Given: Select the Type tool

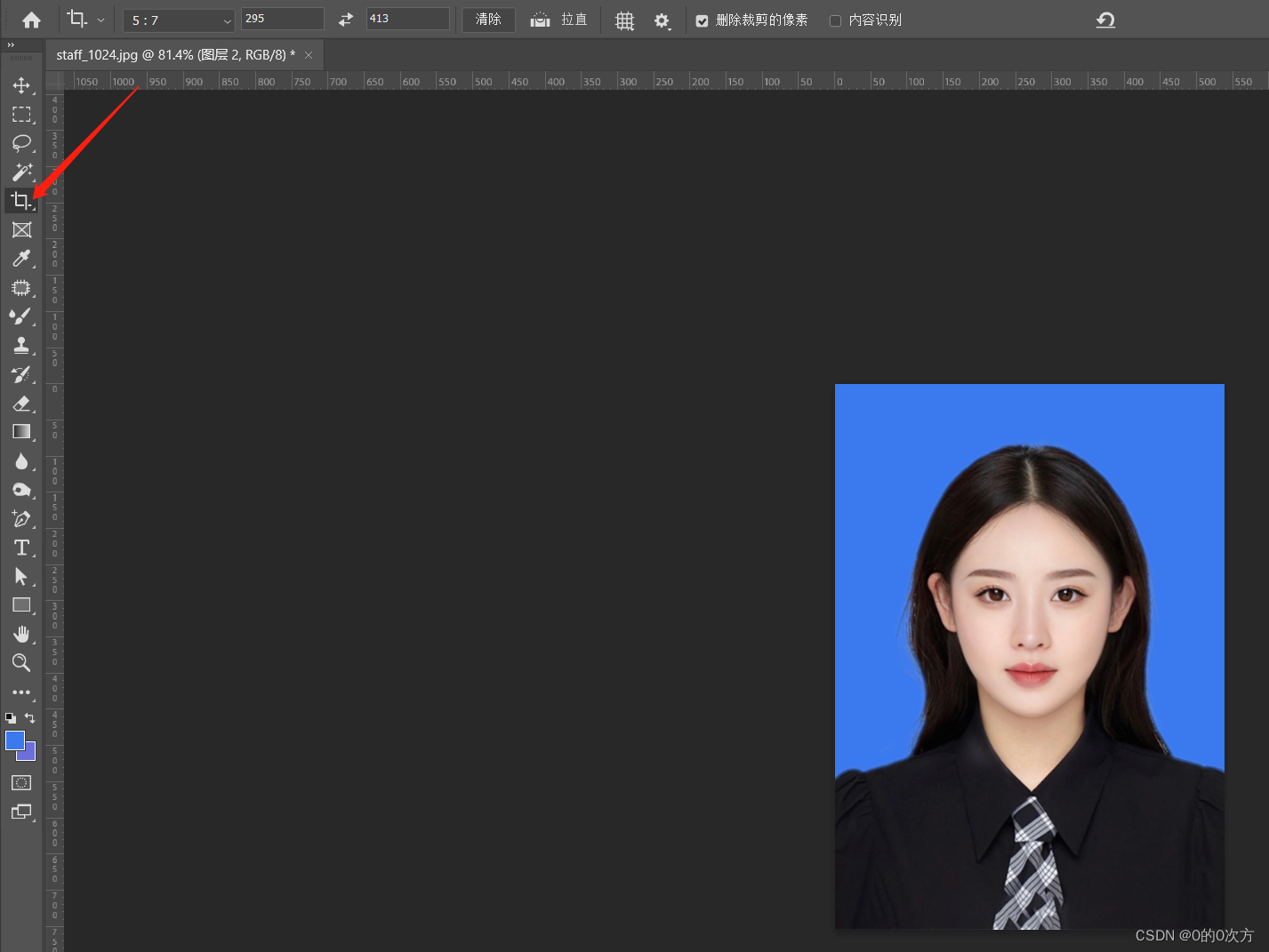Looking at the screenshot, I should click(x=21, y=548).
